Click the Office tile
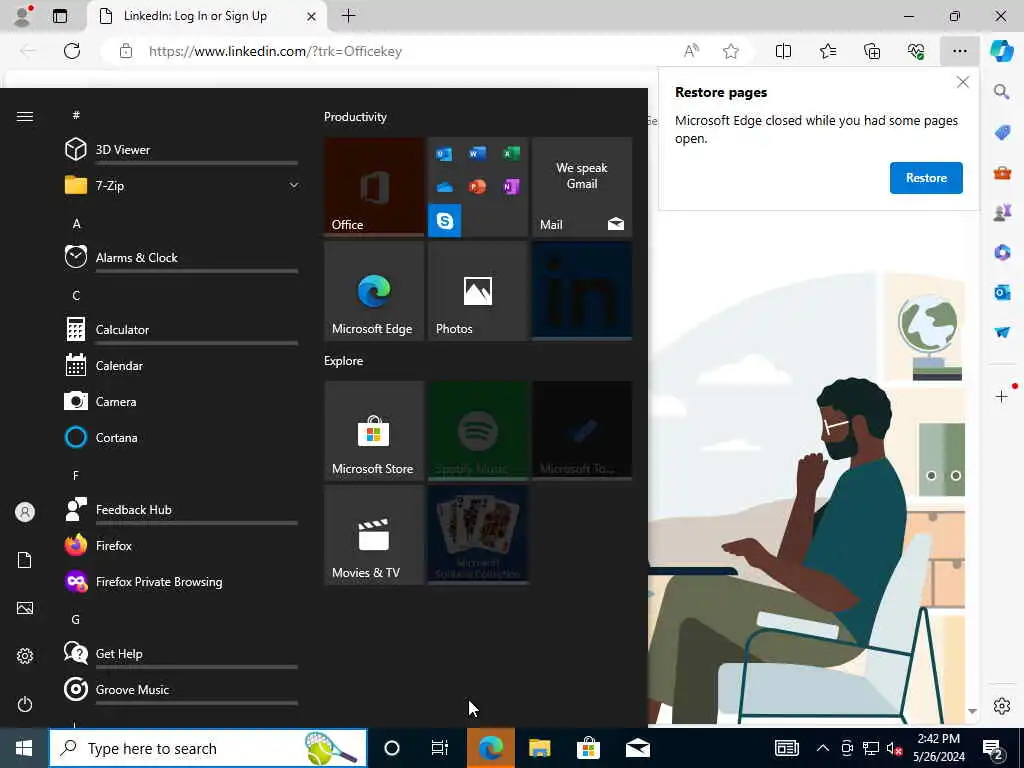Screen dimensions: 1024x768 click(x=374, y=187)
